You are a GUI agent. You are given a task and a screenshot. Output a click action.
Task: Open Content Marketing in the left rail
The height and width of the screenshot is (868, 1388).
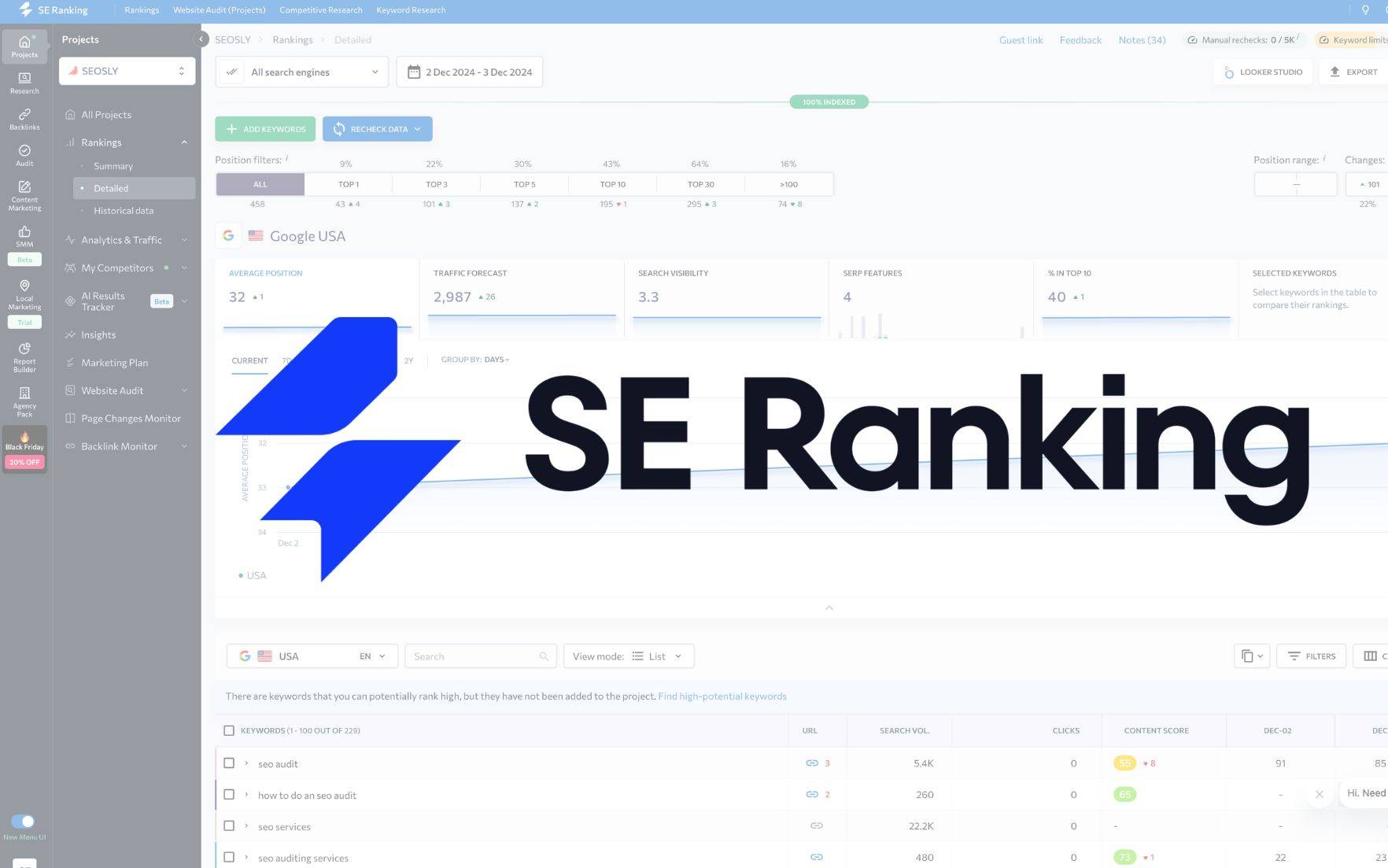[24, 195]
